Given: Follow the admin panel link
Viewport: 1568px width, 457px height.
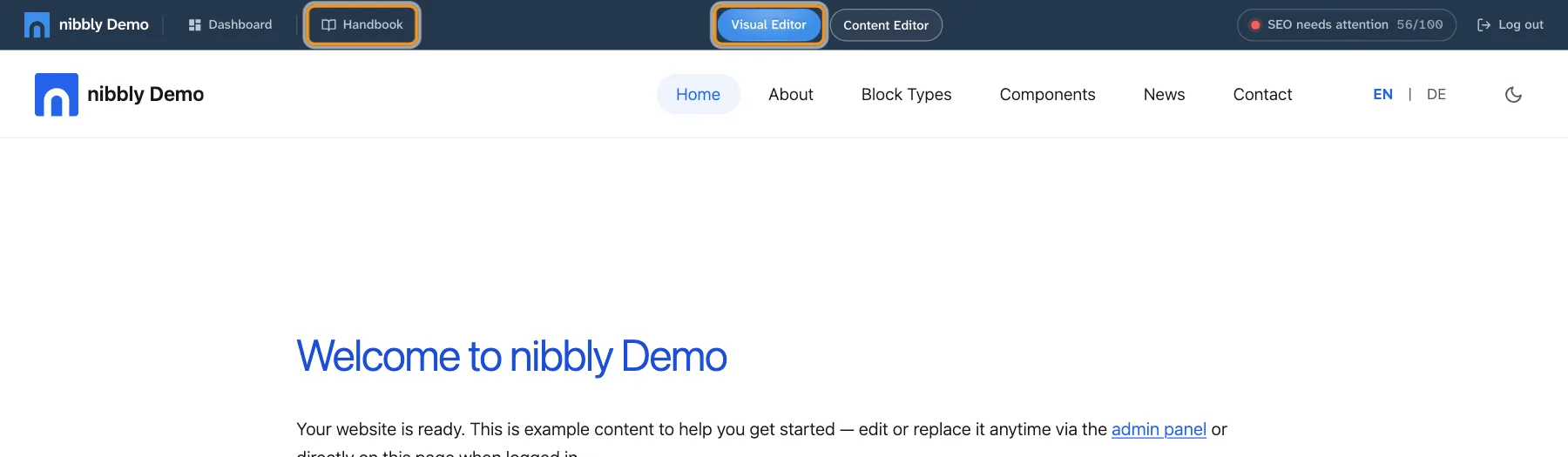Looking at the screenshot, I should [x=1159, y=429].
